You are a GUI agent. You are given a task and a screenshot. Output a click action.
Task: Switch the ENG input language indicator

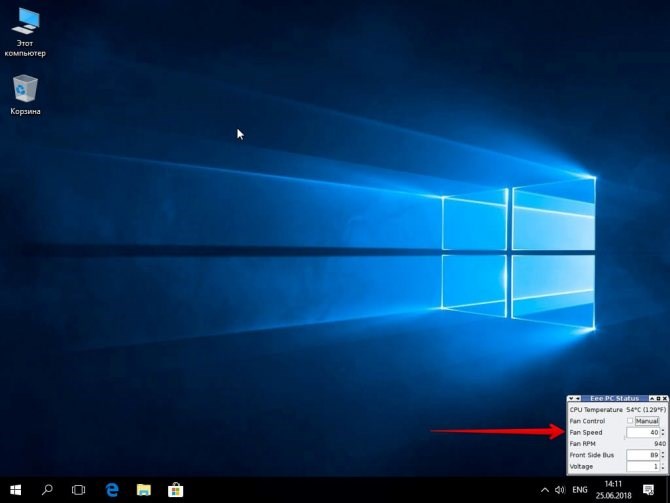[x=580, y=490]
